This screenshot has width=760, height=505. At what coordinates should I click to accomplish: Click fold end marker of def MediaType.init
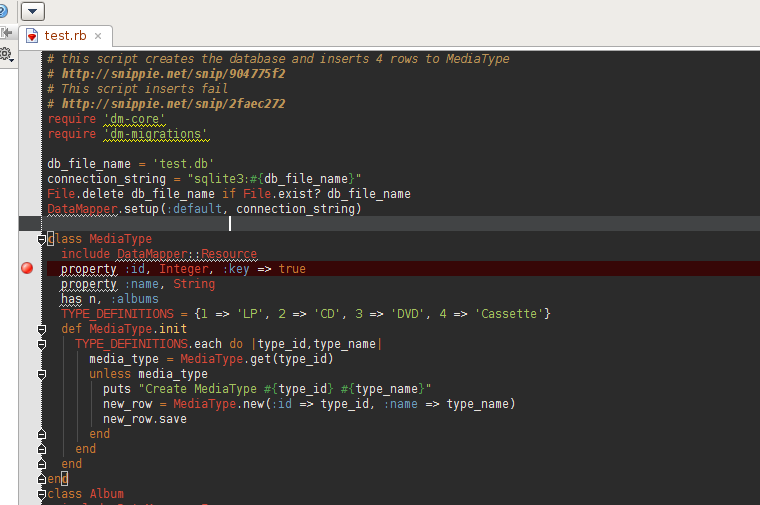pyautogui.click(x=42, y=464)
